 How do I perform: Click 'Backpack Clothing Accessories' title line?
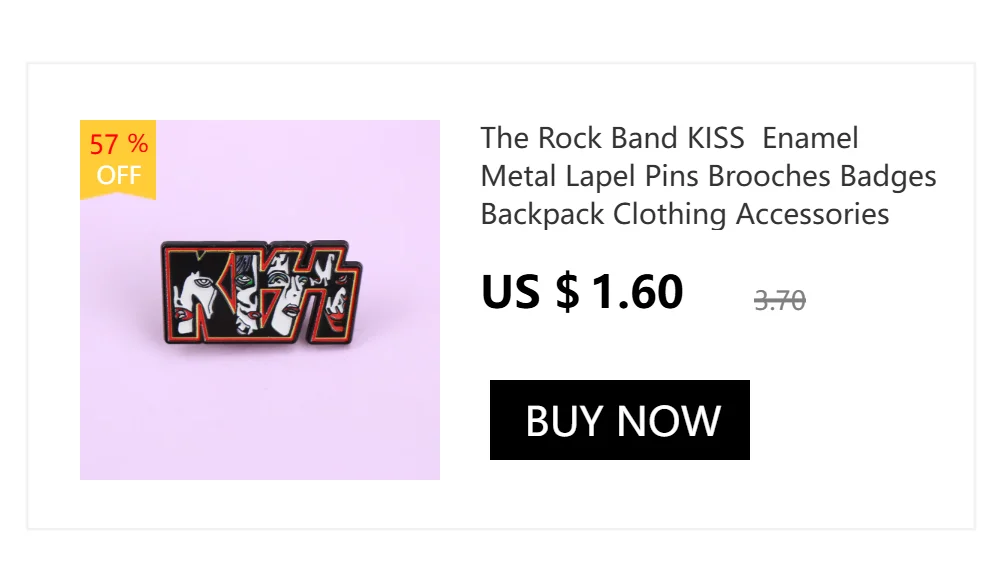click(x=684, y=214)
